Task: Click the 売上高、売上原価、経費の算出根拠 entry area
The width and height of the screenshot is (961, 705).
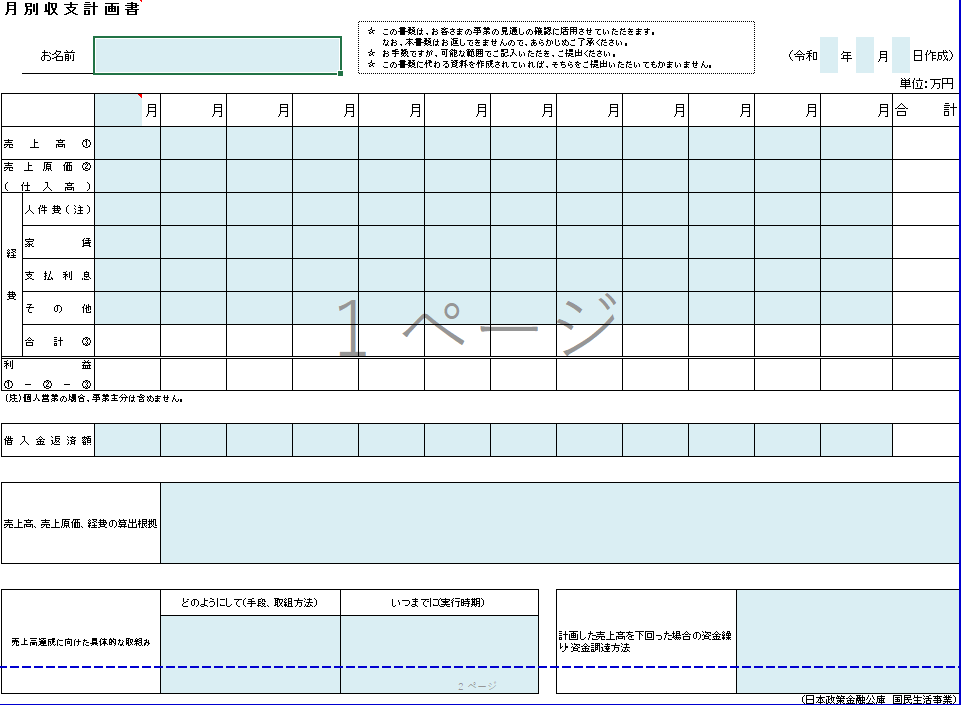Action: click(560, 523)
